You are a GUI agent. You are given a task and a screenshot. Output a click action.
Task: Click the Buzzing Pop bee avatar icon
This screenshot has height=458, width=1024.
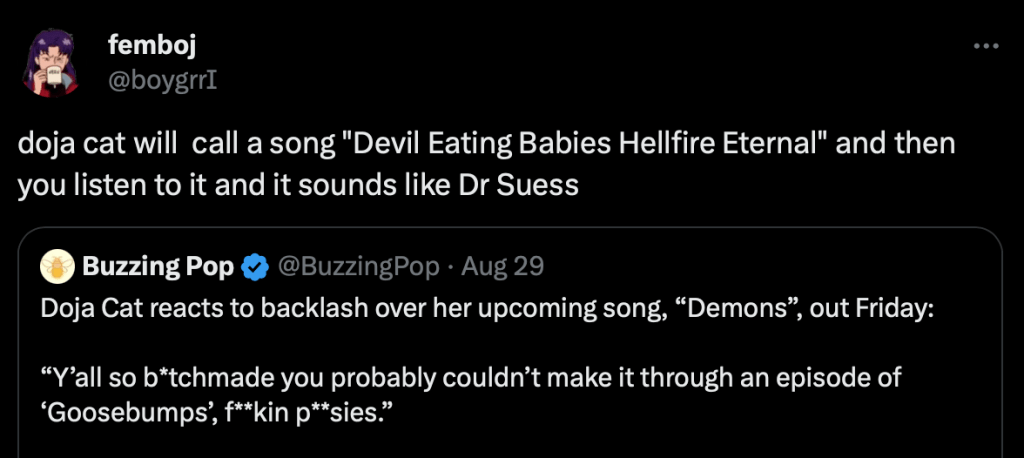[57, 267]
